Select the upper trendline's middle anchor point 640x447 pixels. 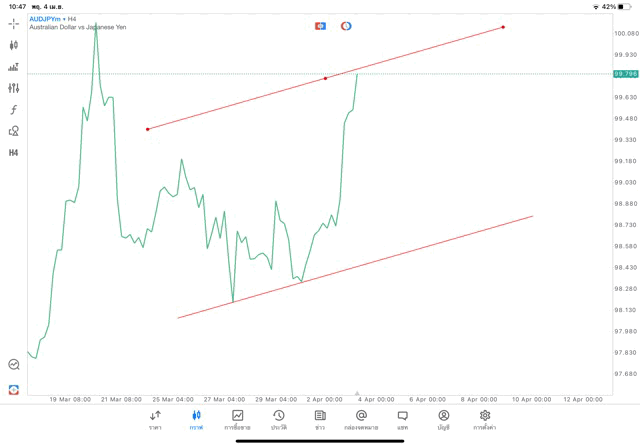[x=325, y=78]
